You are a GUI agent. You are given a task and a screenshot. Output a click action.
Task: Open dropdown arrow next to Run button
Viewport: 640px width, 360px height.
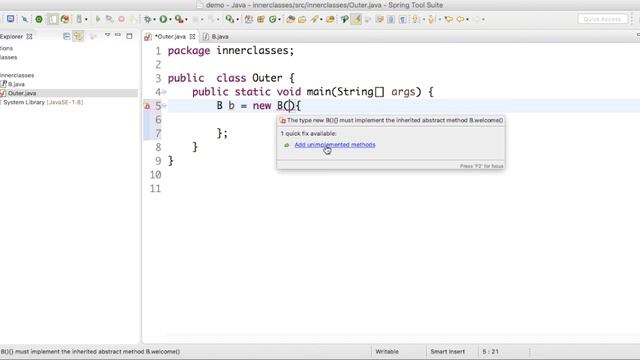pos(170,20)
